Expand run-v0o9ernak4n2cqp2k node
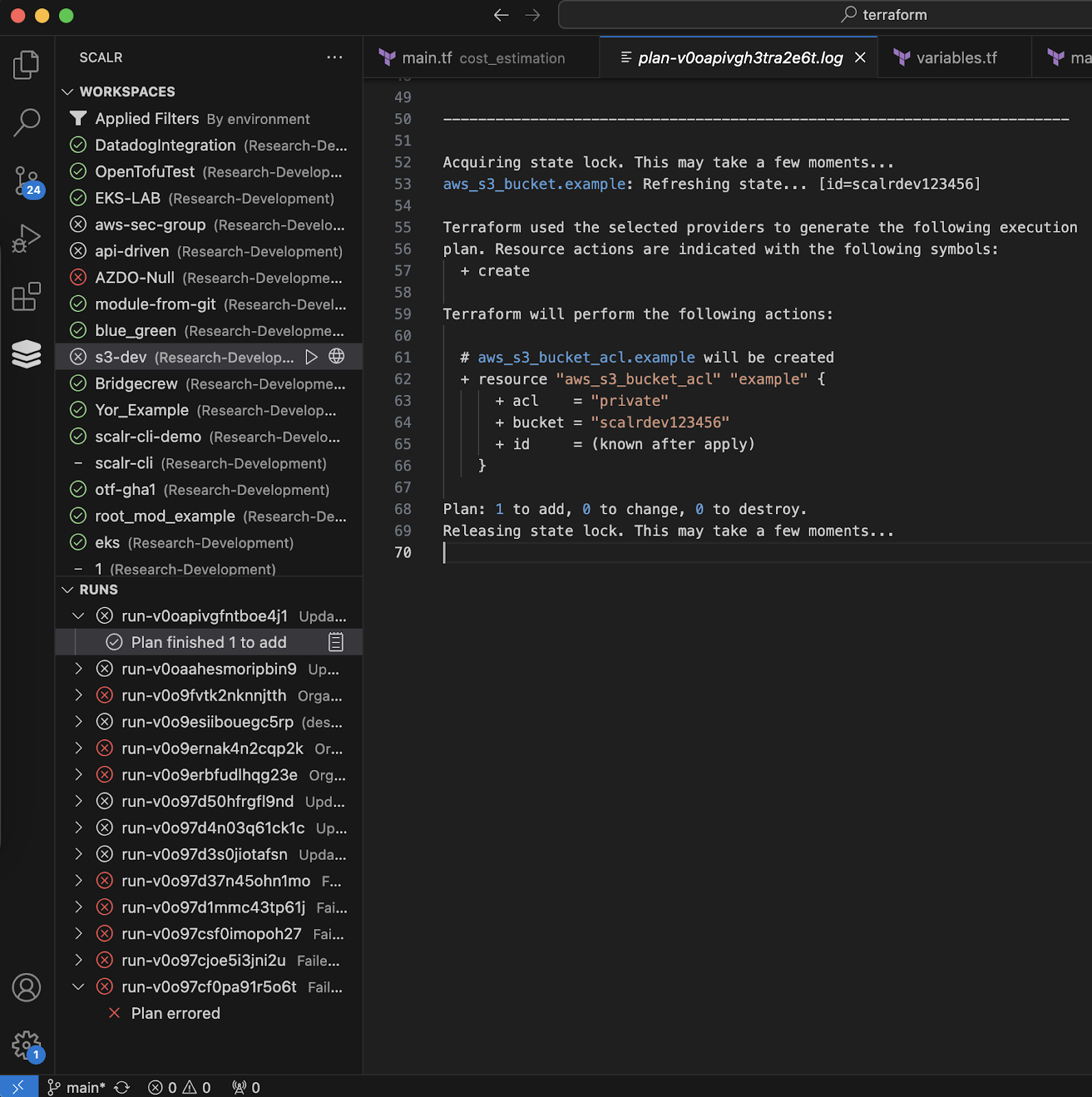This screenshot has height=1097, width=1092. pyautogui.click(x=78, y=748)
